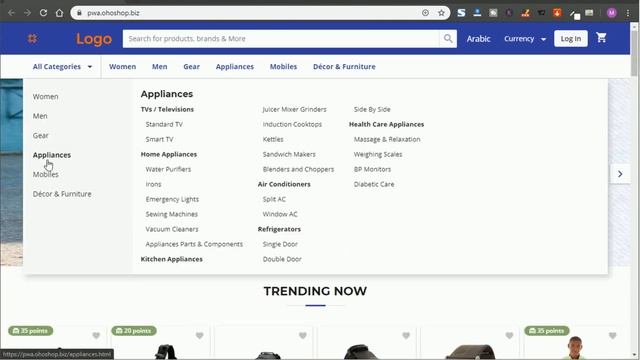The width and height of the screenshot is (640, 360).
Task: Open Split AC link
Action: [x=274, y=199]
